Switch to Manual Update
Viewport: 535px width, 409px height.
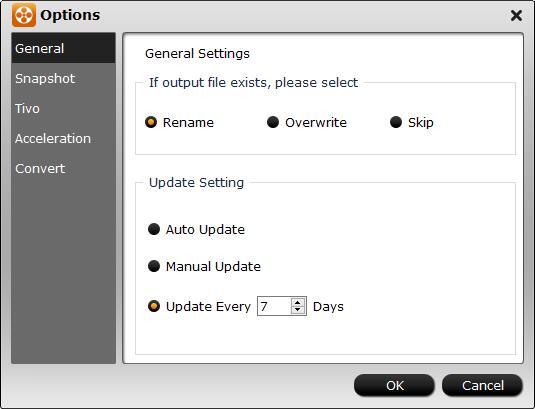point(154,266)
